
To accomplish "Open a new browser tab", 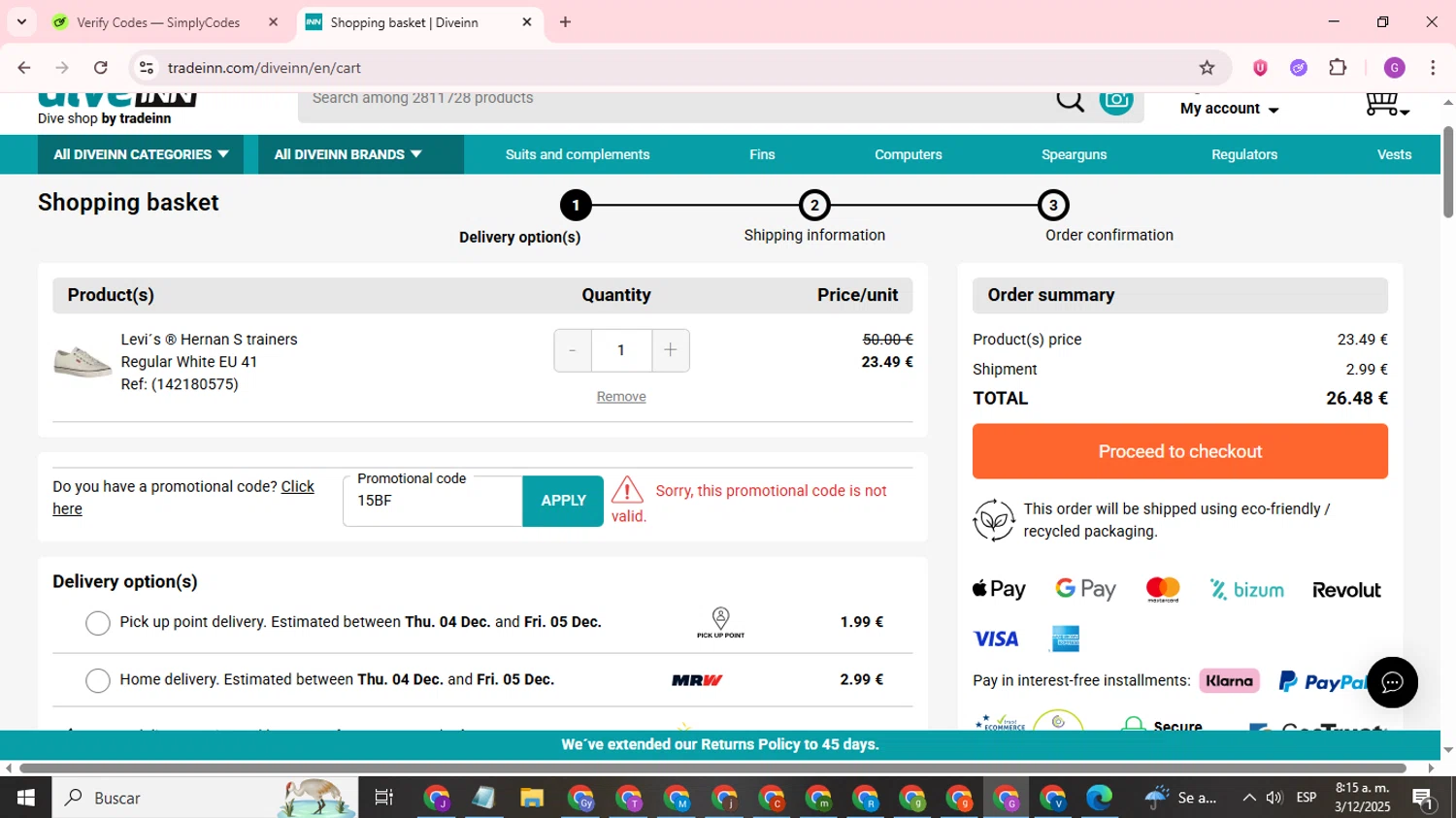I will (x=566, y=22).
